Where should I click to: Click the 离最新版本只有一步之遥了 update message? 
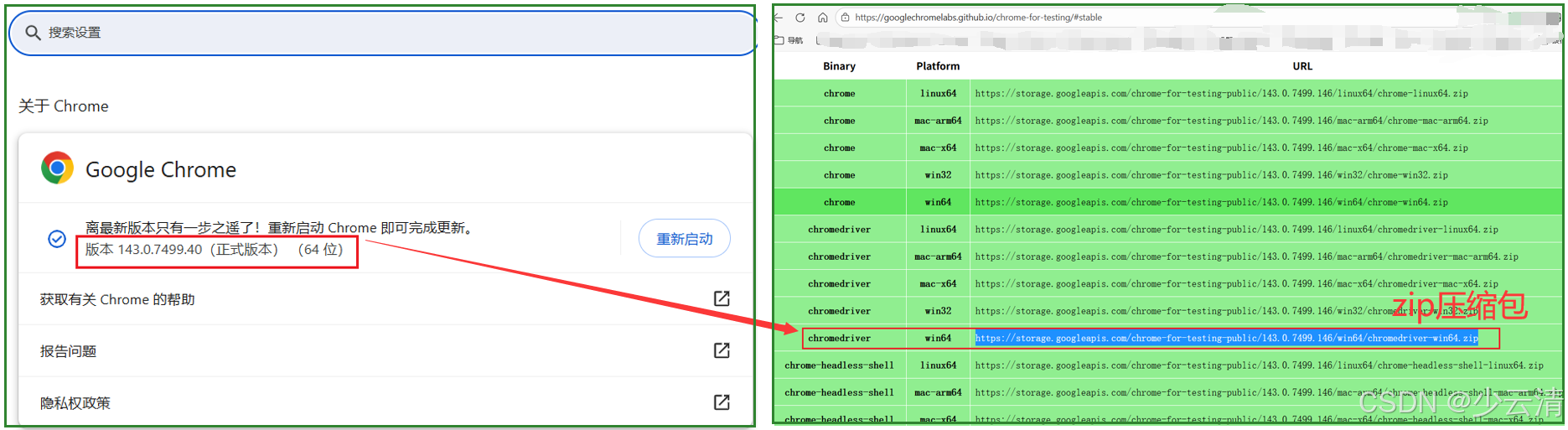tap(280, 227)
